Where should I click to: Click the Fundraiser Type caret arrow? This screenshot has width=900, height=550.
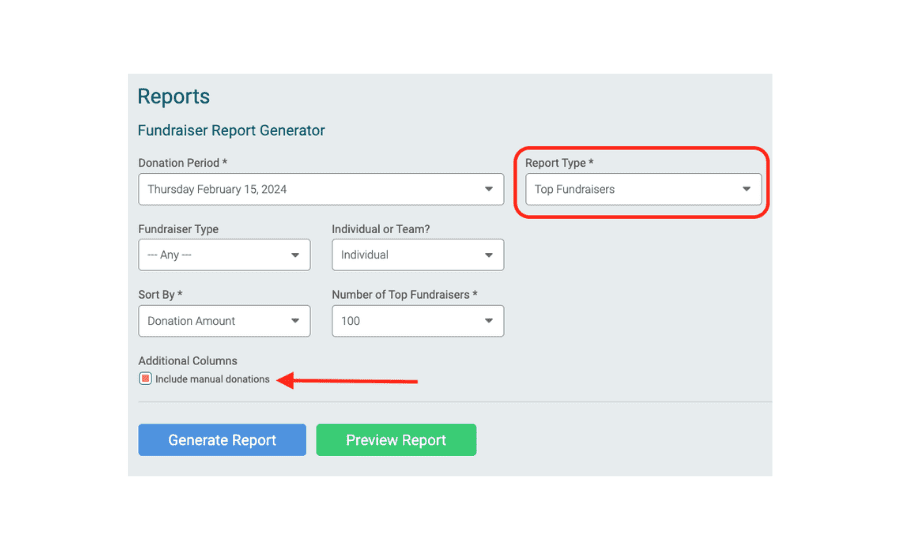pos(295,255)
